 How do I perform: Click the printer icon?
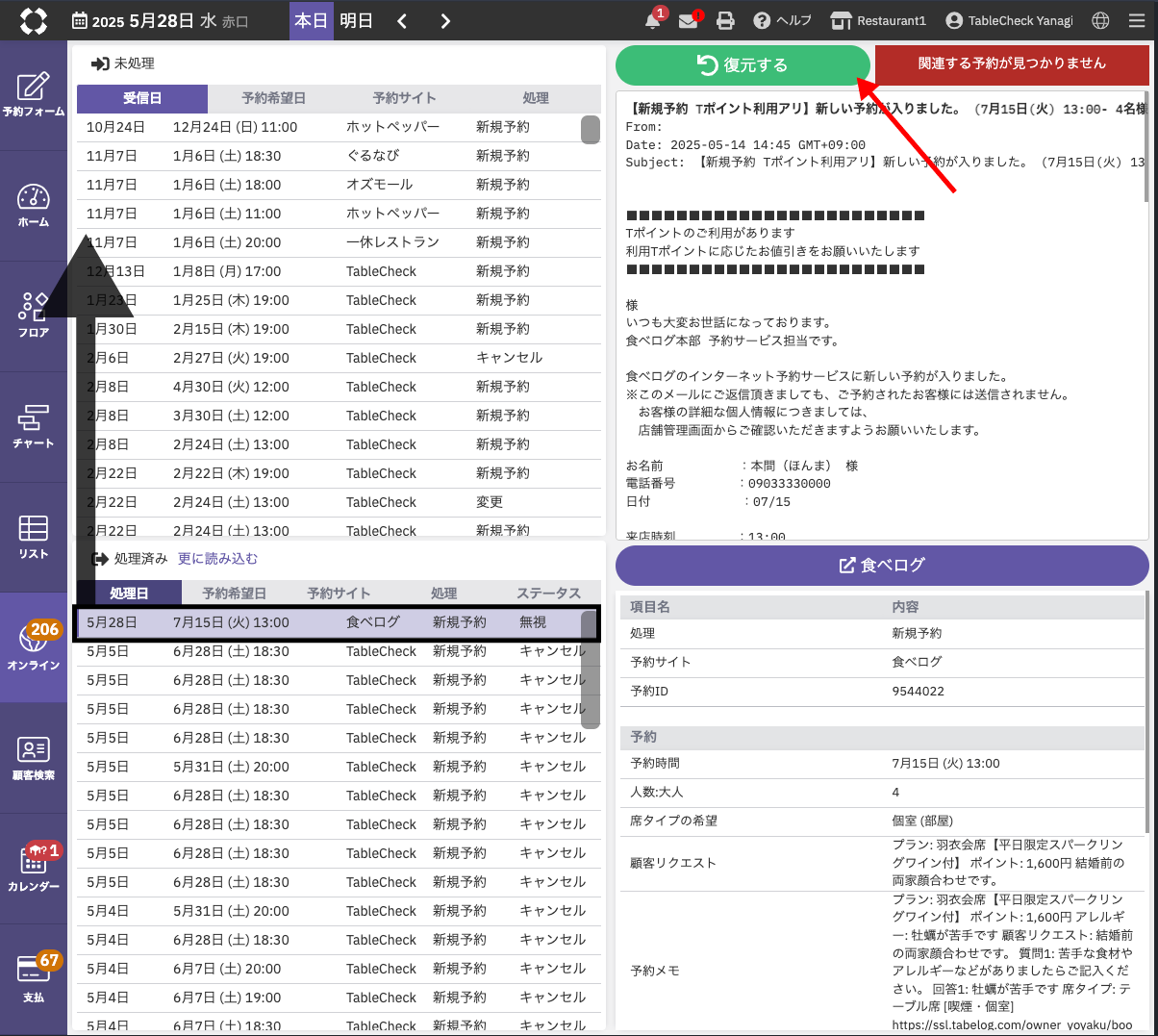[x=726, y=20]
